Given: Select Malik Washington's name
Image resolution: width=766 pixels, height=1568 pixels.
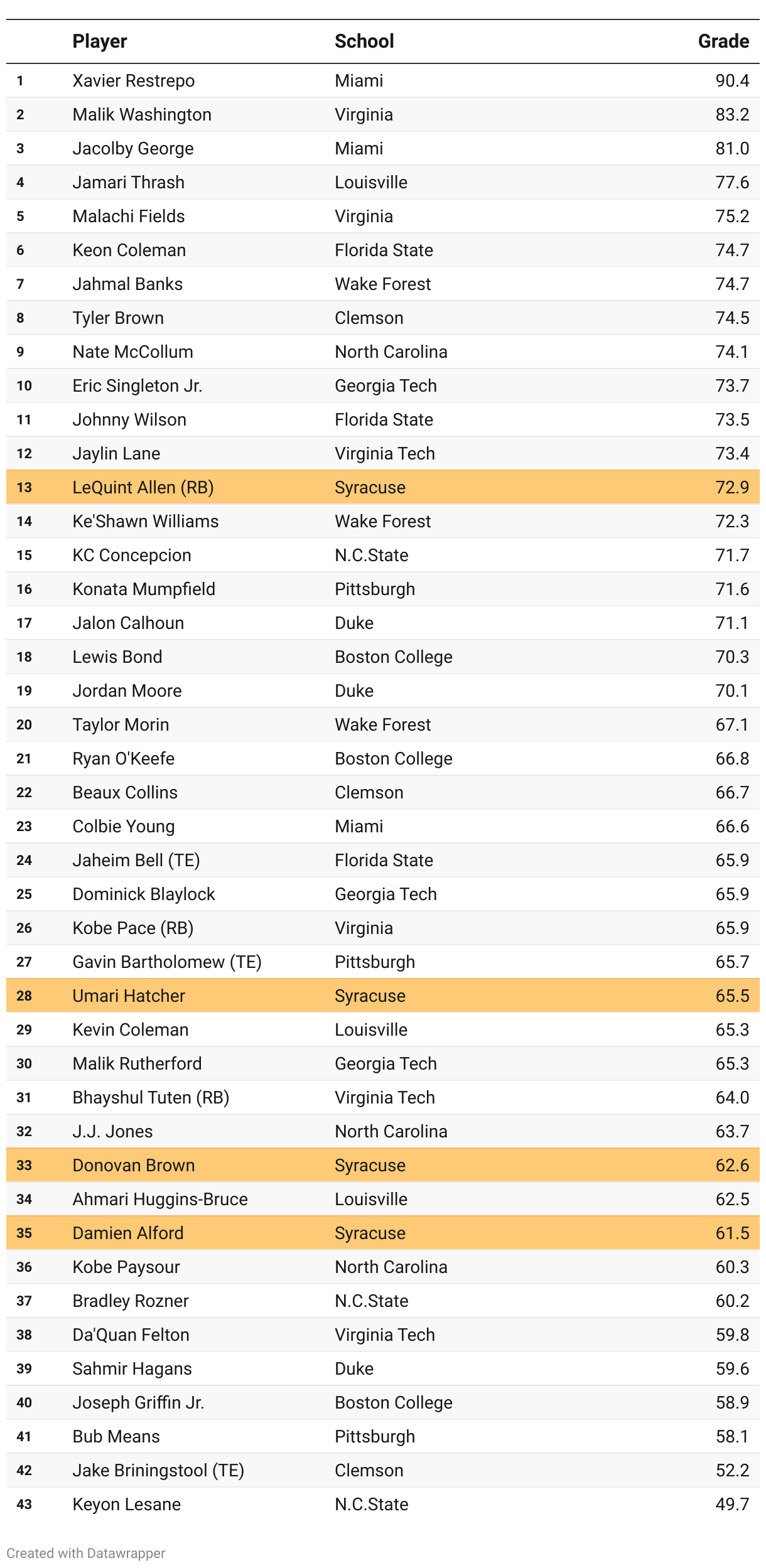Looking at the screenshot, I should (x=142, y=114).
